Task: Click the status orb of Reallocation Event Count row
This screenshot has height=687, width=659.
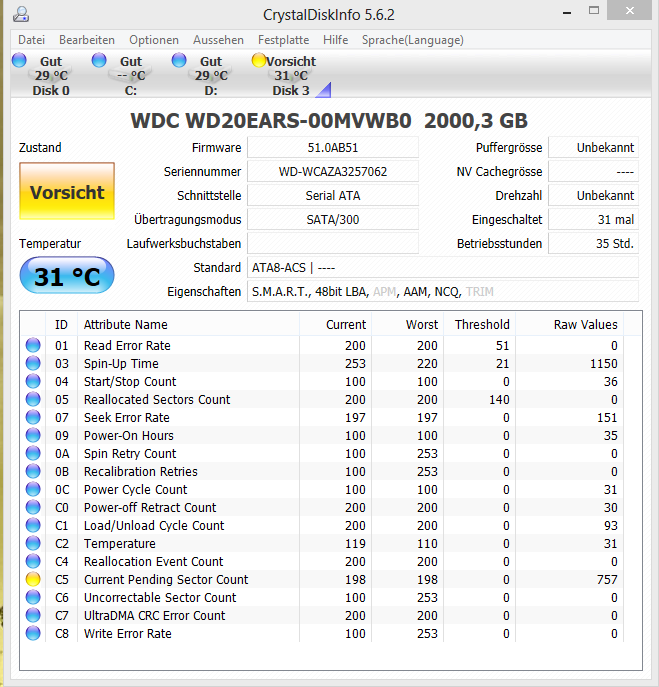Action: 33,561
